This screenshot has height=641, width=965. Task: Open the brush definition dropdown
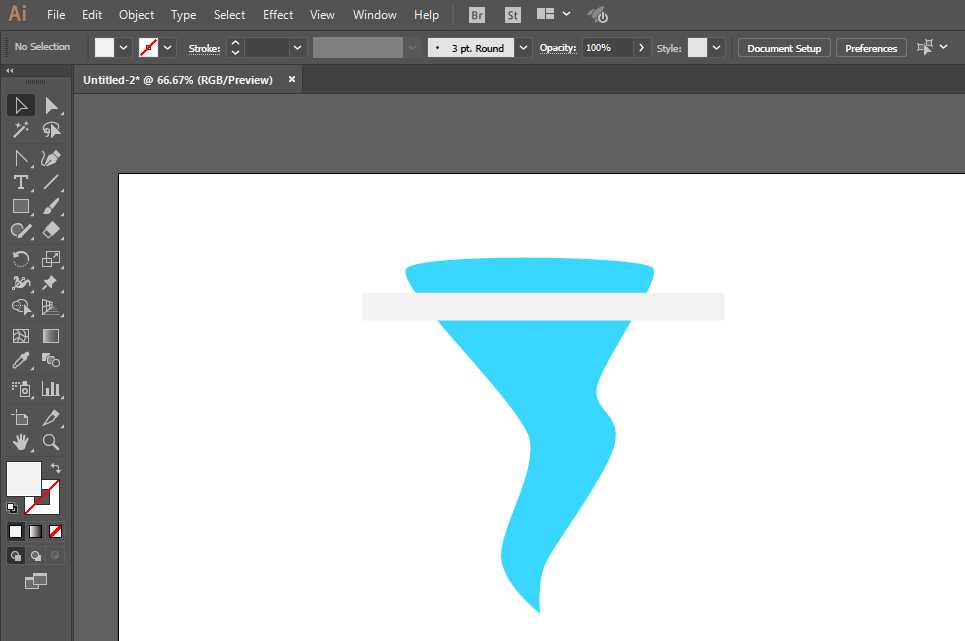coord(524,48)
